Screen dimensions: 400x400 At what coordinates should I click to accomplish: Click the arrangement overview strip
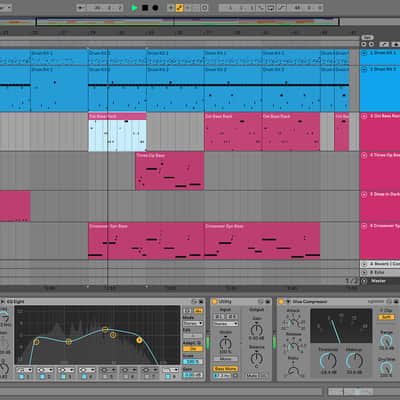pos(187,22)
